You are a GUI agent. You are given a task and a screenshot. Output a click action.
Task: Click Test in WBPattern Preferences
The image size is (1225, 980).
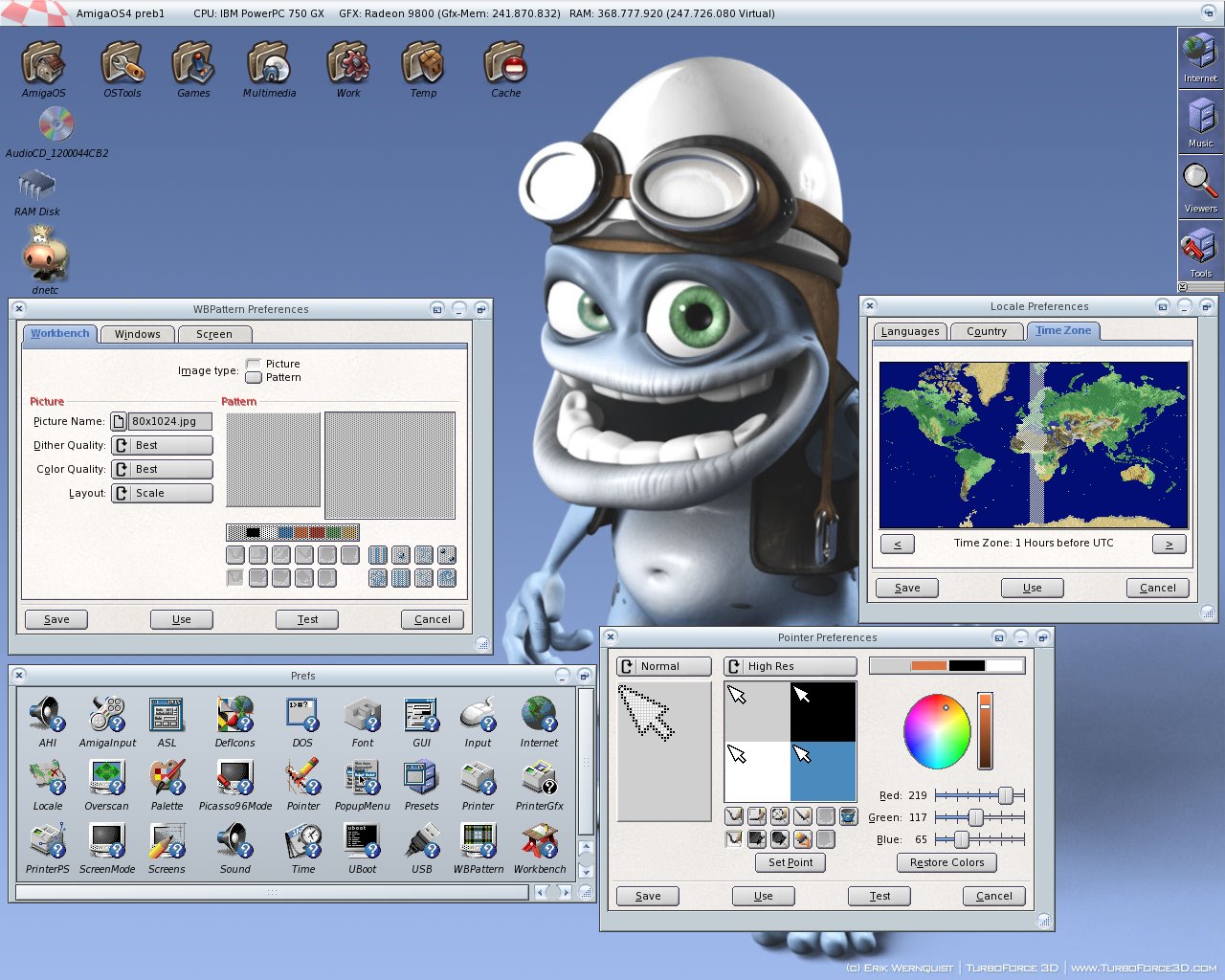(307, 619)
